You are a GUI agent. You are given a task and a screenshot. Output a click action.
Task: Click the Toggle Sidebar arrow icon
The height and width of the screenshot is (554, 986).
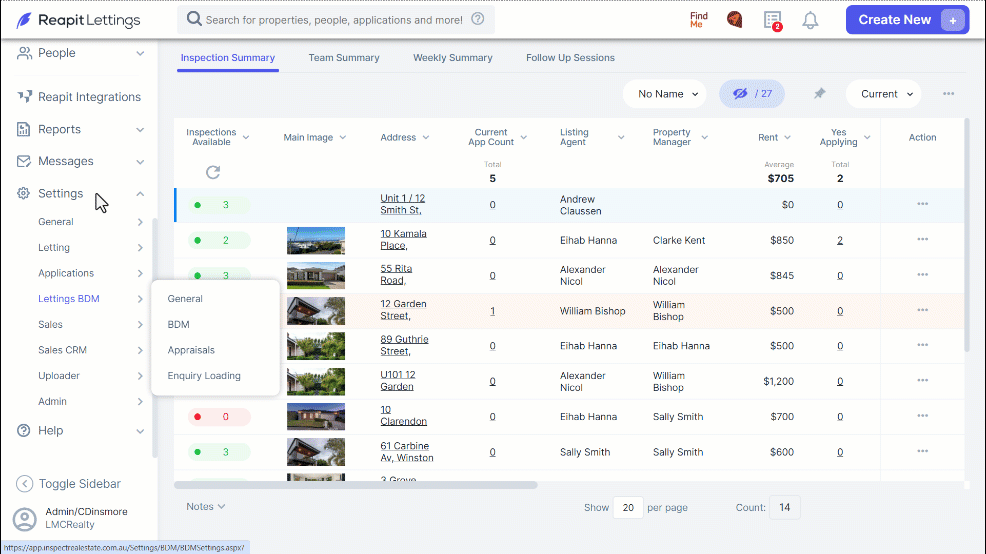coord(24,484)
